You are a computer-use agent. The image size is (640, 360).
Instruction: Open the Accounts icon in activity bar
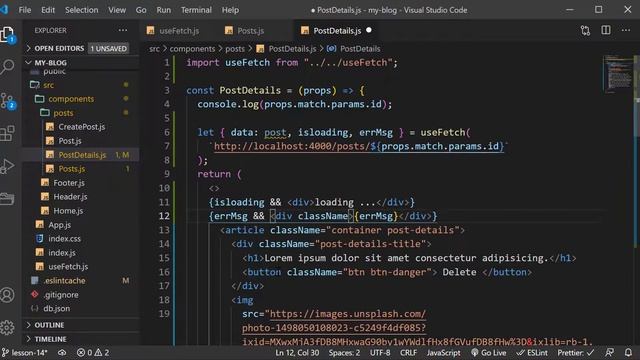coord(7,295)
